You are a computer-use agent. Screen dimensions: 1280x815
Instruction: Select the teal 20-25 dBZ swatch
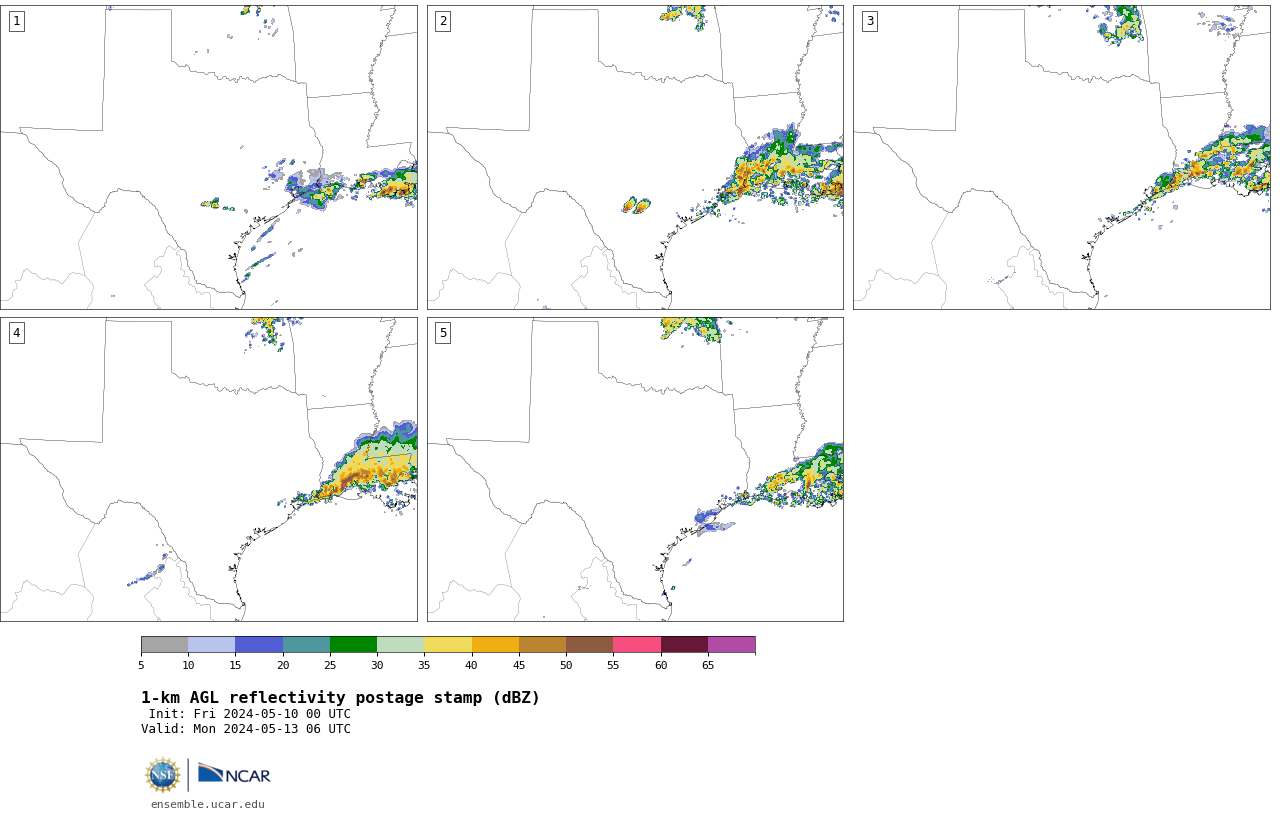[x=306, y=645]
